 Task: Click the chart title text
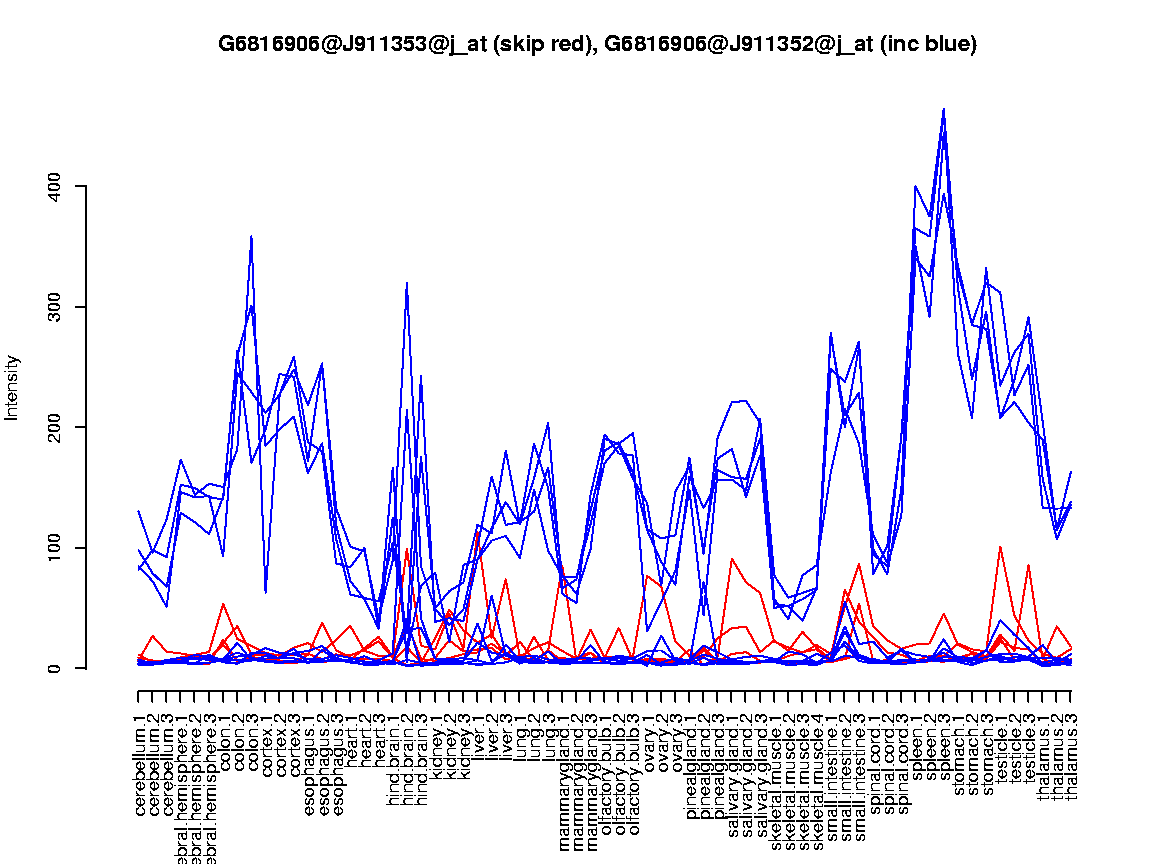point(597,44)
